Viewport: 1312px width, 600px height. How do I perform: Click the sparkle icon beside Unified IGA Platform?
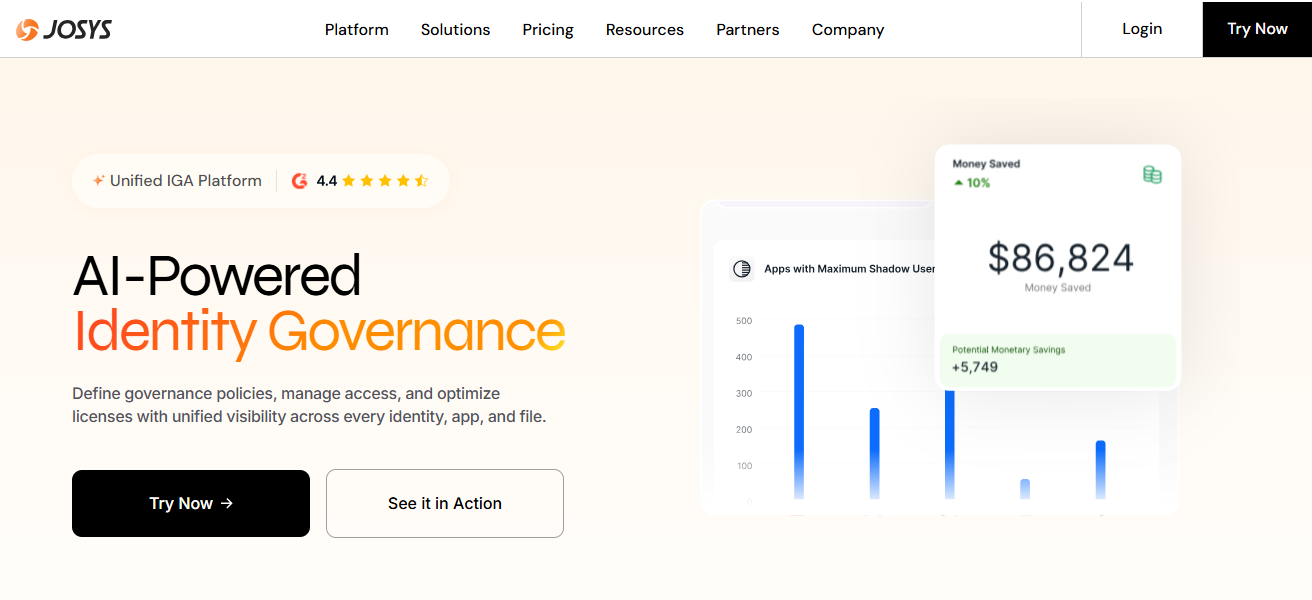coord(98,181)
